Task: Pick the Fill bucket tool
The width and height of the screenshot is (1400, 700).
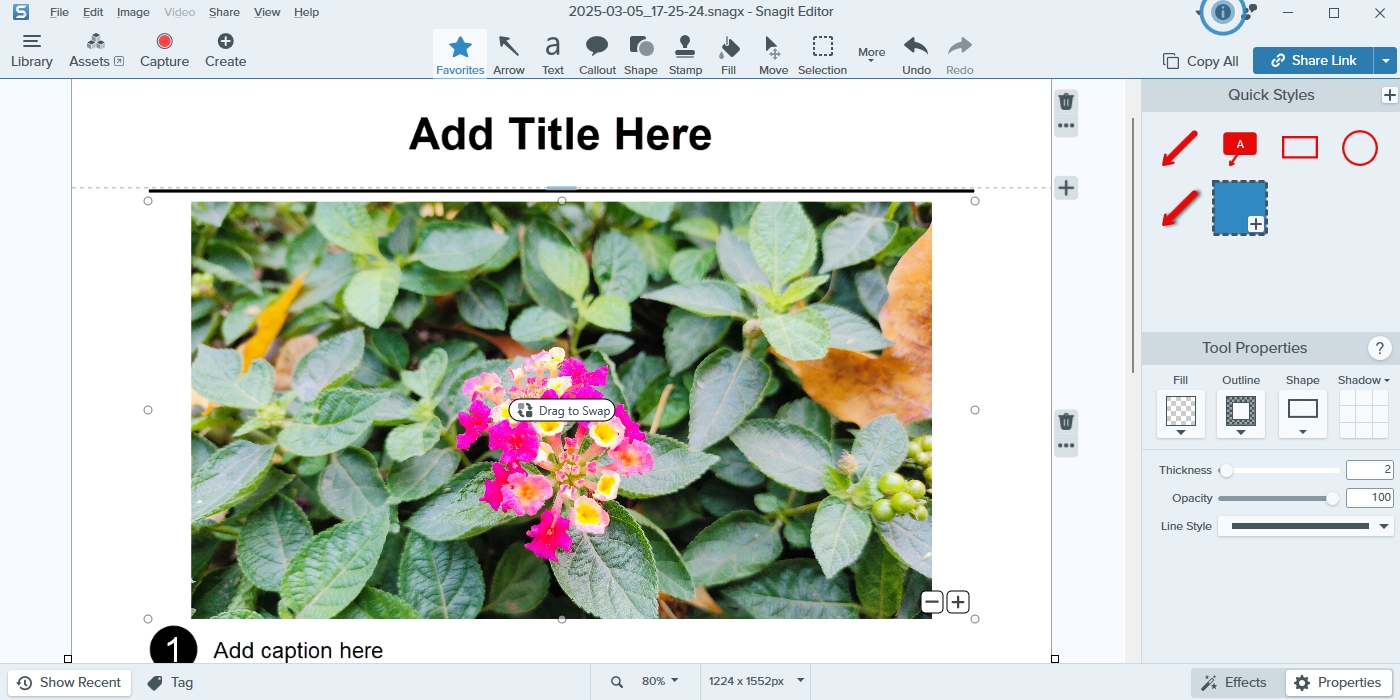Action: tap(728, 54)
